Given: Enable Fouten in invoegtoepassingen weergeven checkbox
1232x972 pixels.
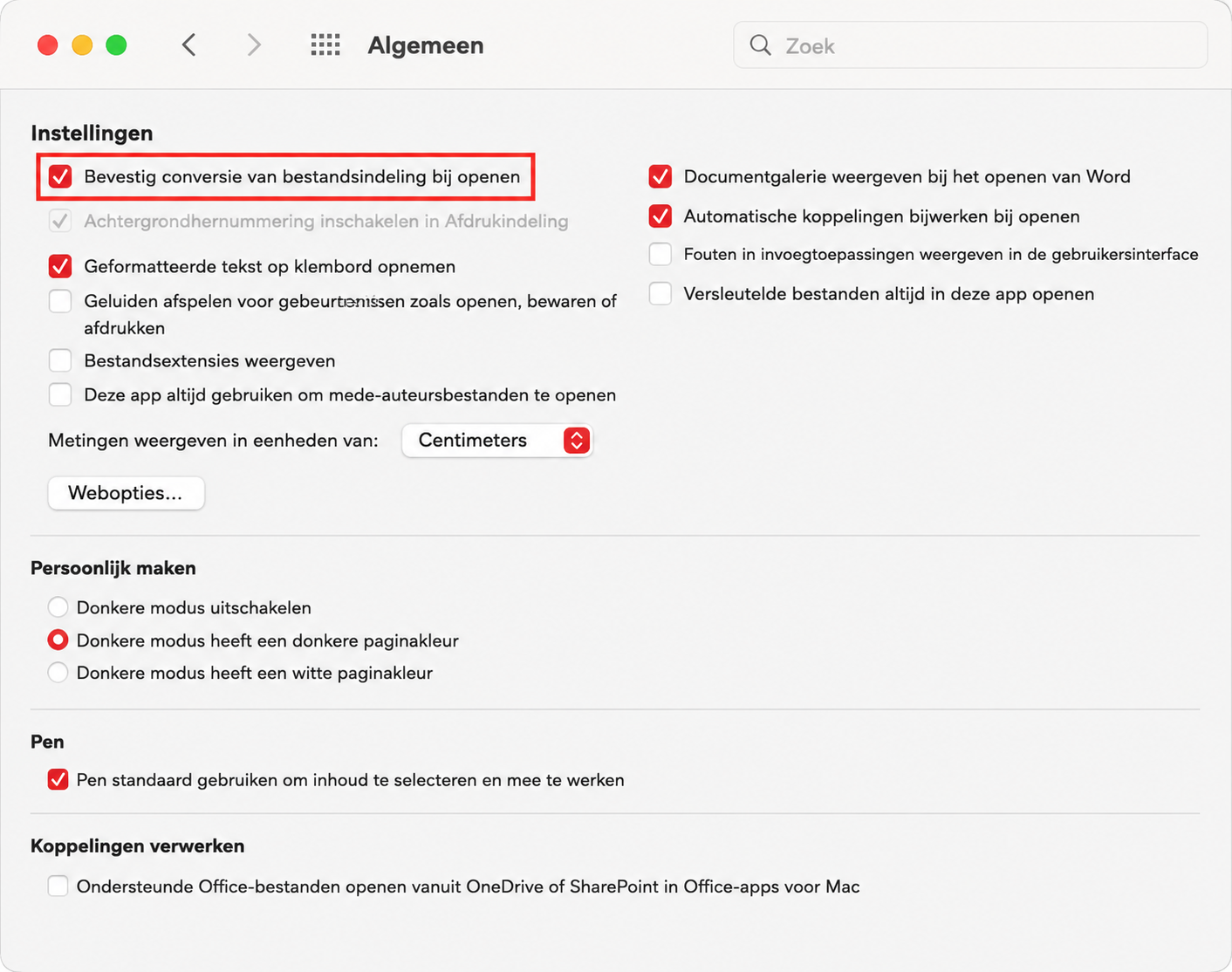Looking at the screenshot, I should pyautogui.click(x=660, y=254).
